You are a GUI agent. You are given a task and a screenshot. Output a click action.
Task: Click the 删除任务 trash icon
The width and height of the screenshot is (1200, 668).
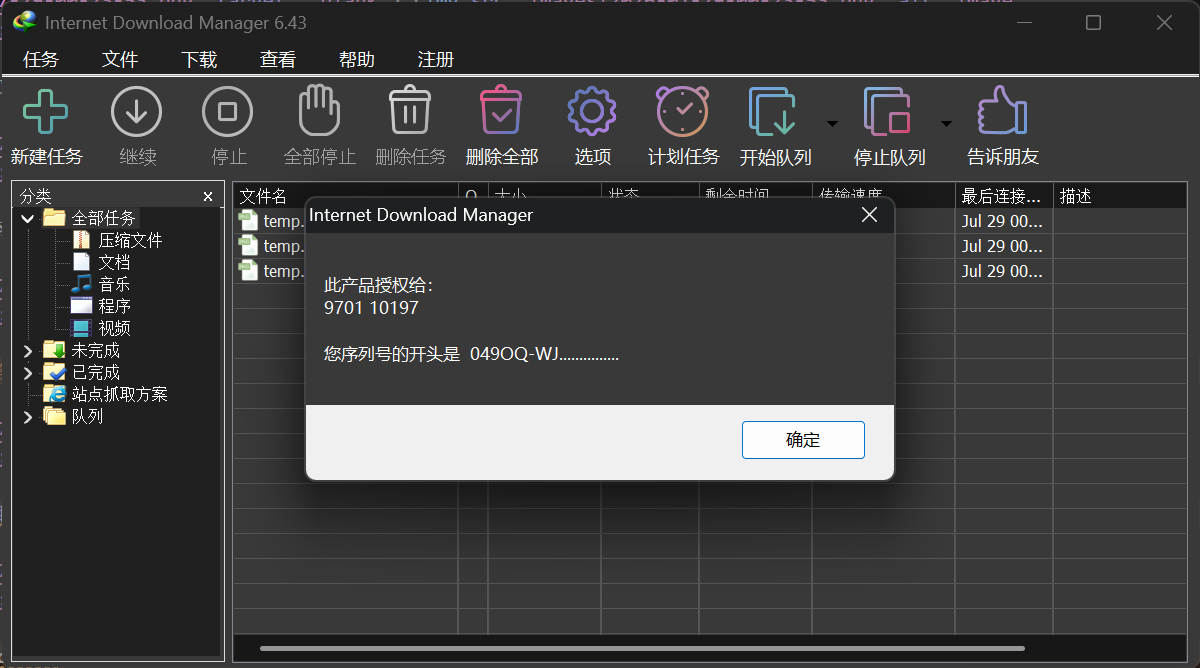[x=410, y=110]
